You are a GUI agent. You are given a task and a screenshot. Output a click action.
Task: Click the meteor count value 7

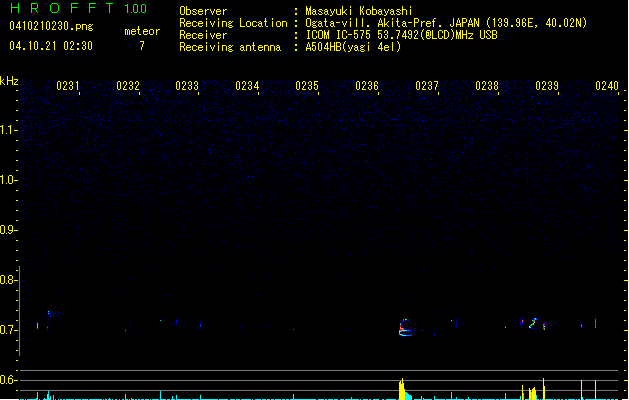pos(142,46)
